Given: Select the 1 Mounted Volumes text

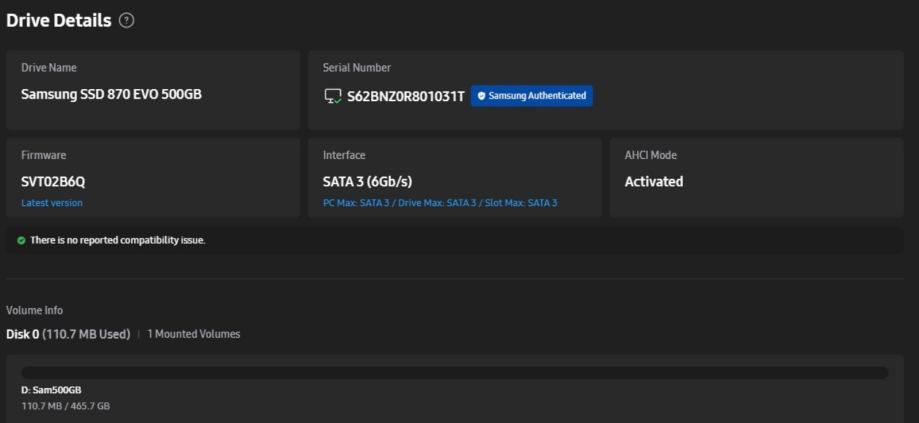Looking at the screenshot, I should (x=193, y=334).
